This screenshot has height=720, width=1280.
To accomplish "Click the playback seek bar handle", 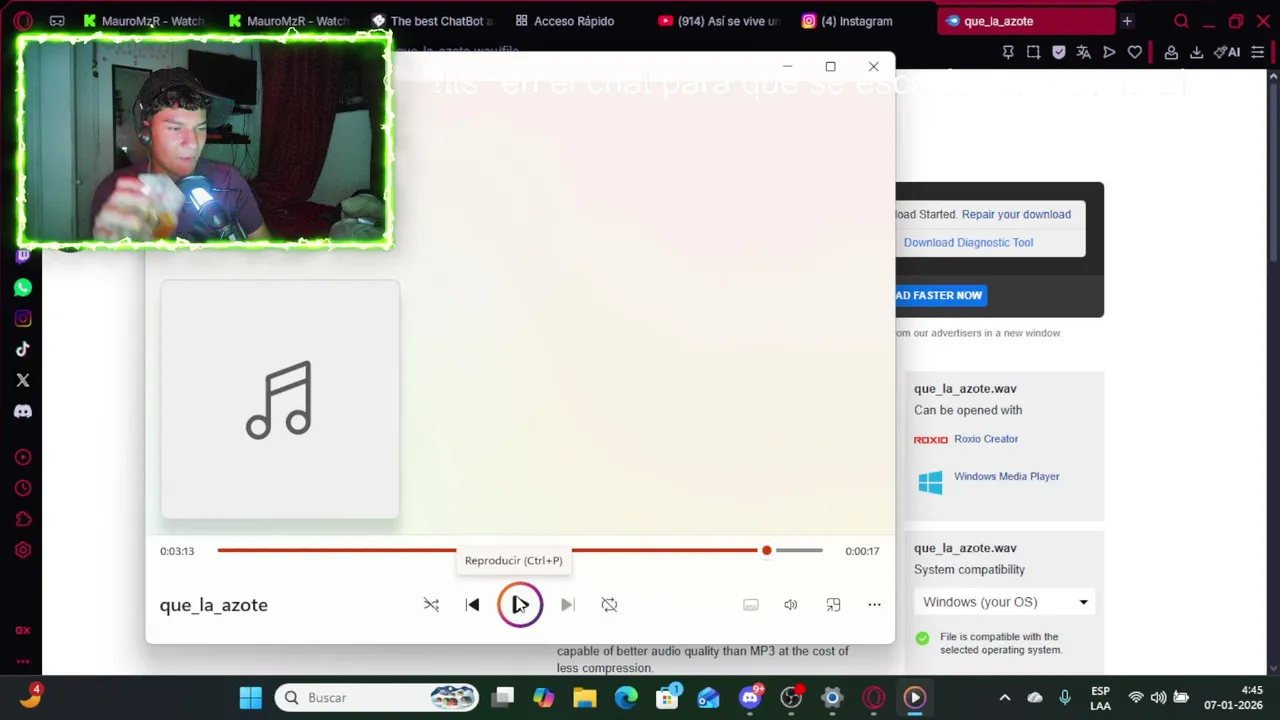I will click(767, 550).
